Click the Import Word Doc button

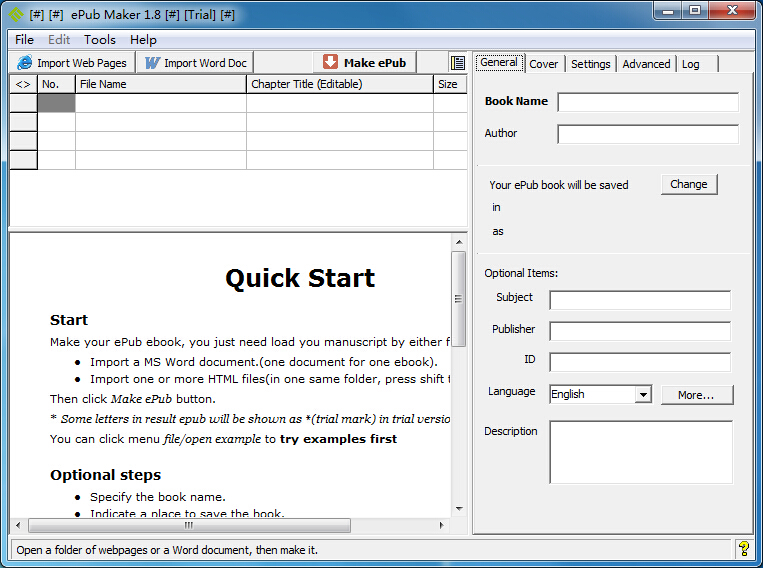(196, 63)
